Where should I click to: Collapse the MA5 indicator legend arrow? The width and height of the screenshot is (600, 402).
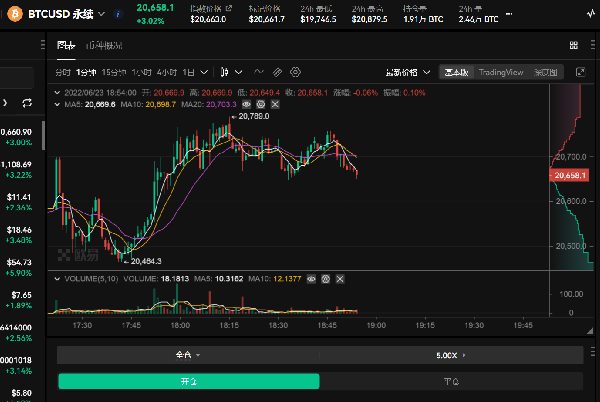pos(56,103)
